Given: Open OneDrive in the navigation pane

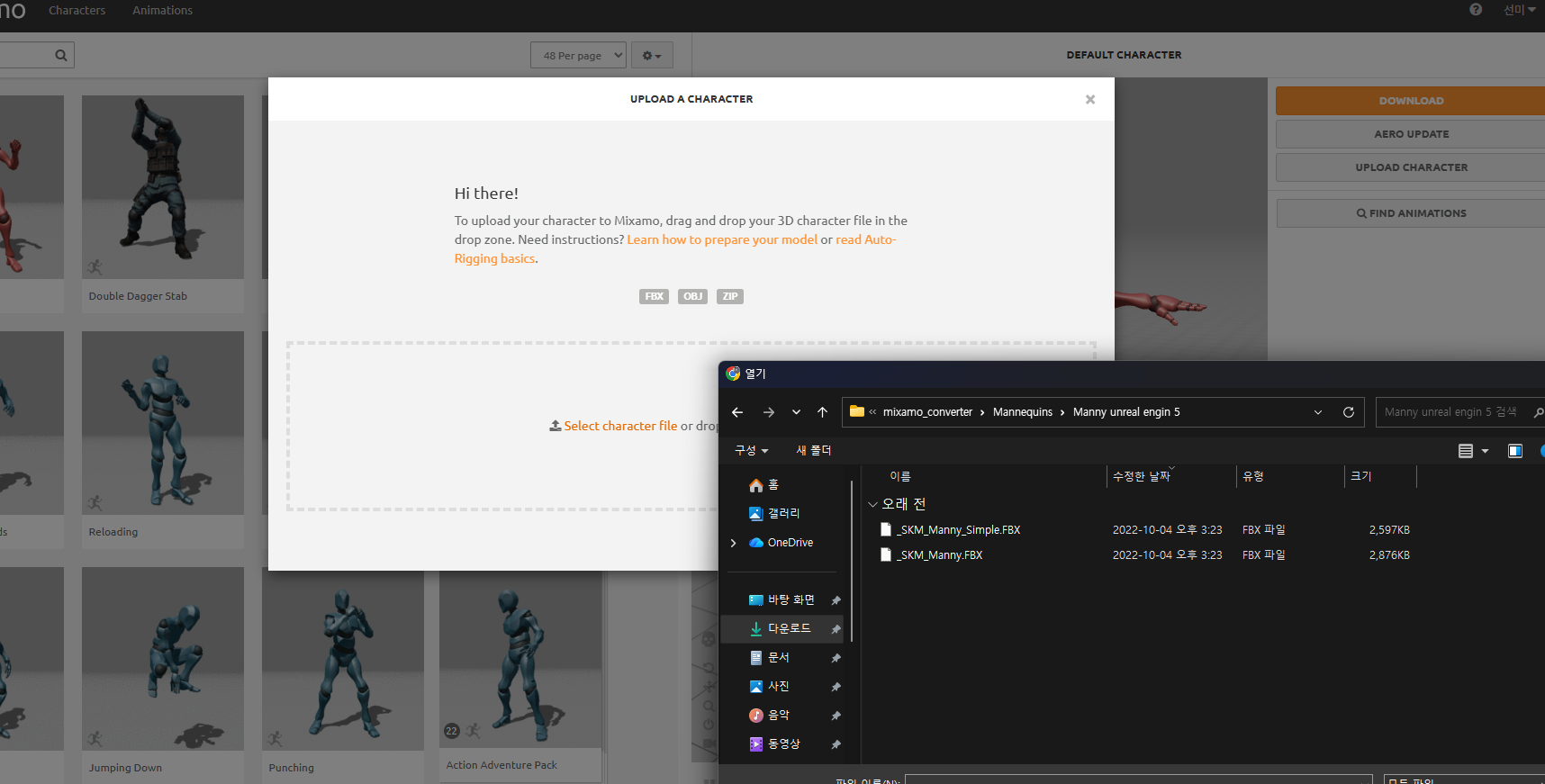Looking at the screenshot, I should pos(782,543).
